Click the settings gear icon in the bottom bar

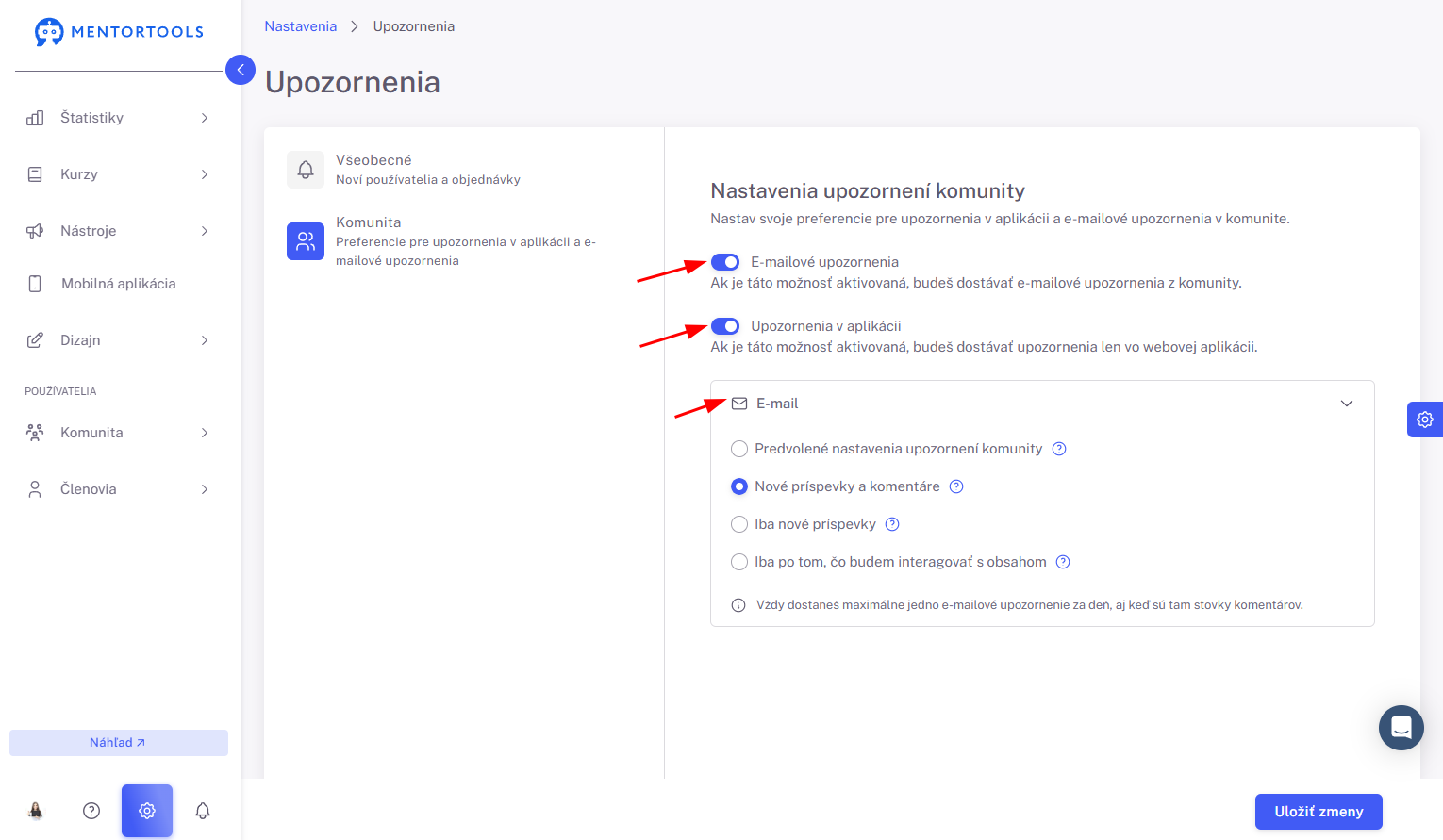(x=147, y=811)
